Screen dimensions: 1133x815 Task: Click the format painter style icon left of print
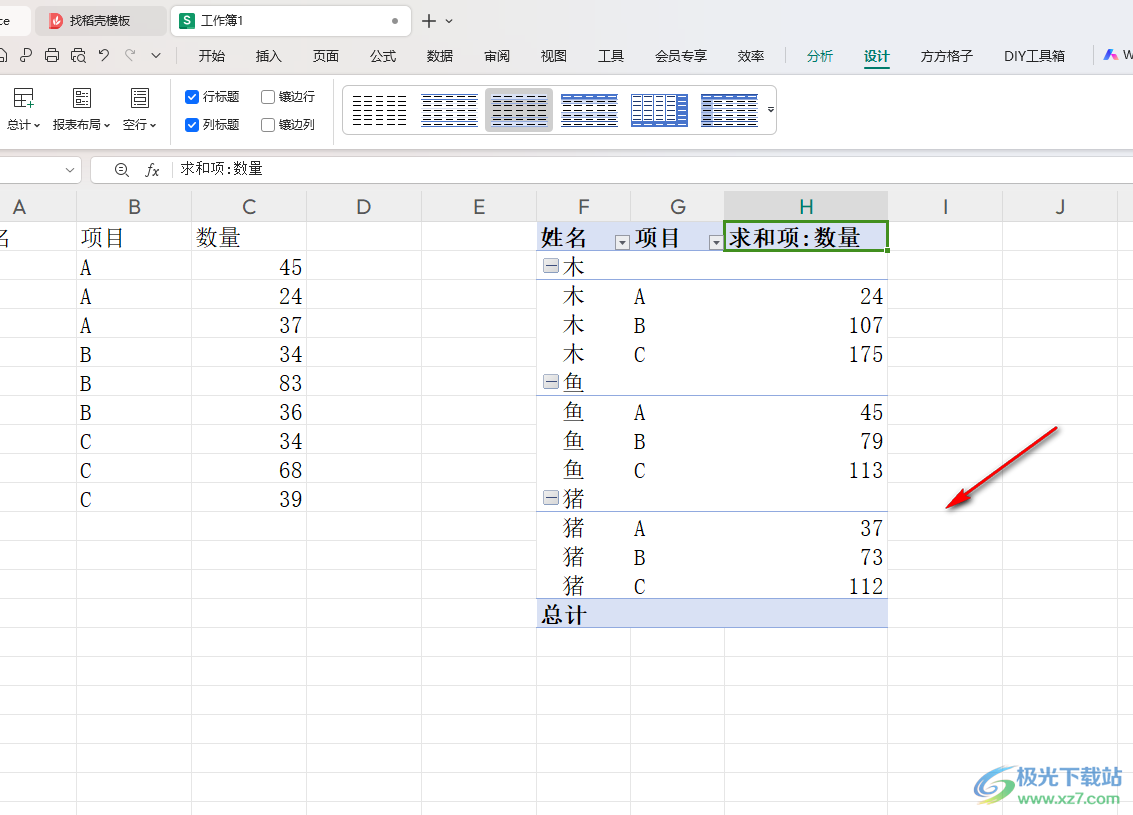pyautogui.click(x=26, y=55)
